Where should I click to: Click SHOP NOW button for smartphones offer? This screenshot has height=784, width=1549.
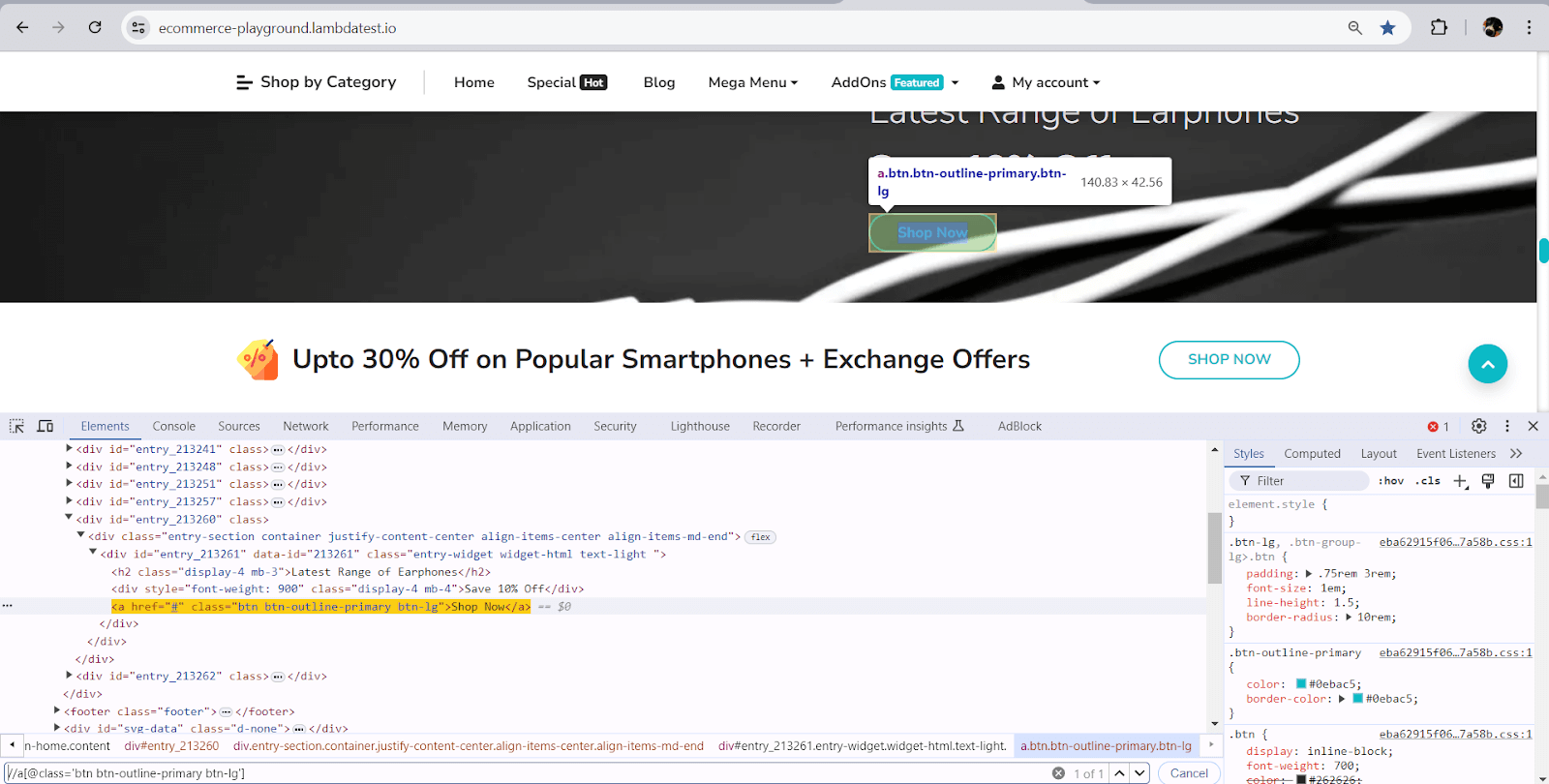click(1230, 359)
